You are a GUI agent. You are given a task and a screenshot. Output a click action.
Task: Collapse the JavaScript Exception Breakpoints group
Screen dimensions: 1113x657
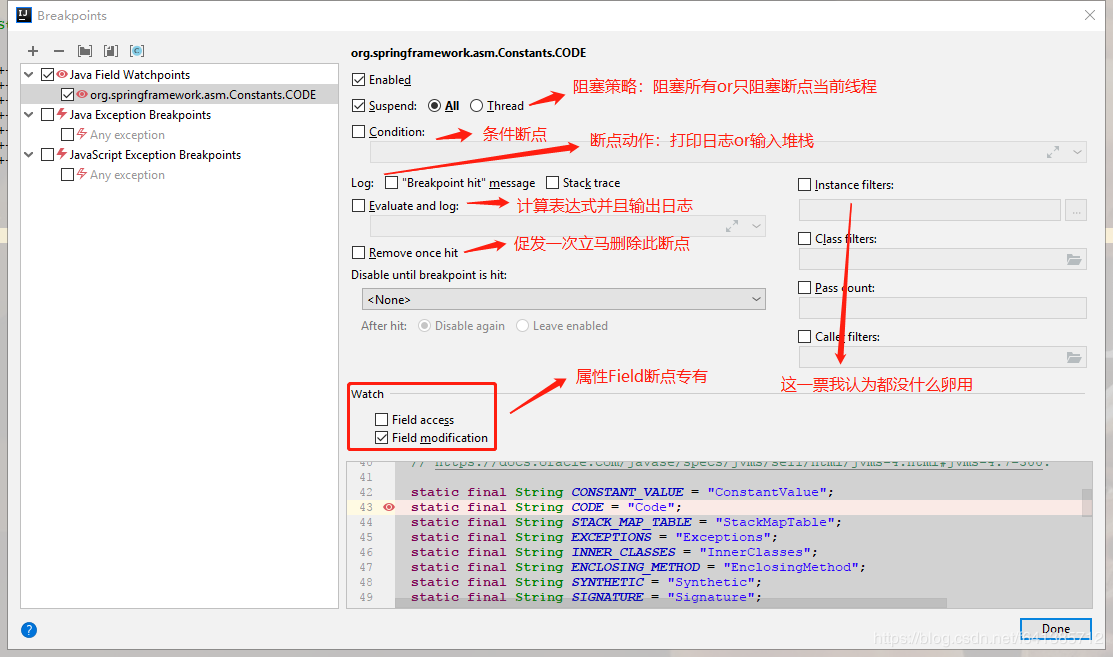coord(29,155)
